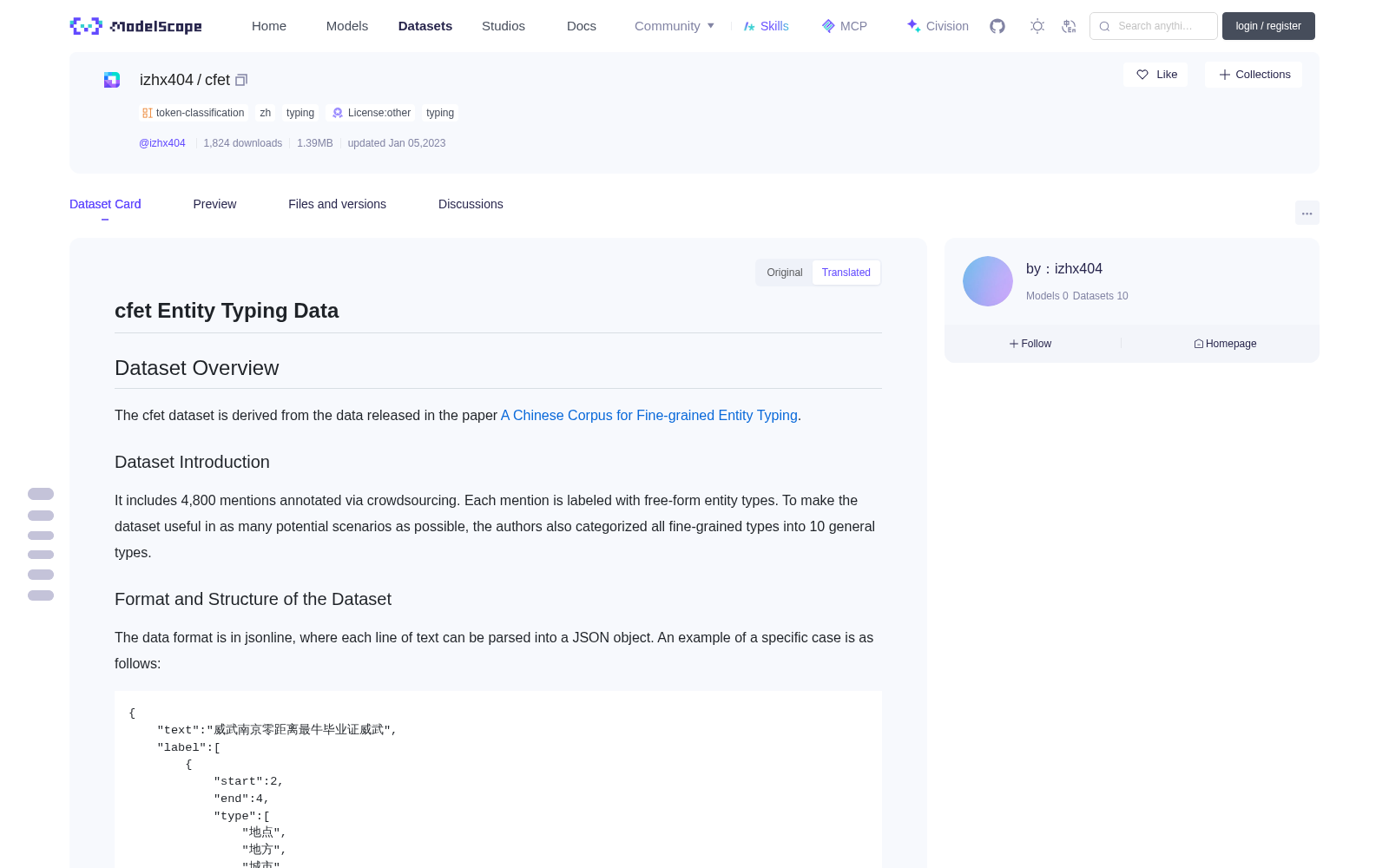Open the Files and versions tab
This screenshot has height=868, width=1389.
tap(337, 204)
